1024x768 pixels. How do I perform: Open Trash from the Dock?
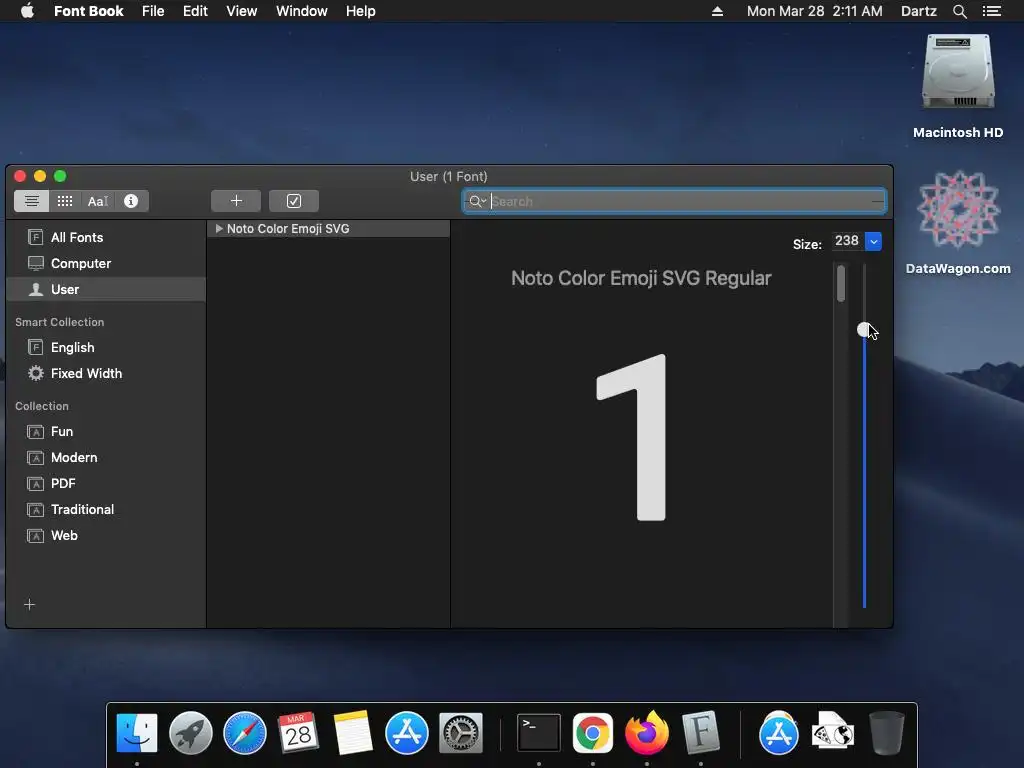click(x=886, y=733)
